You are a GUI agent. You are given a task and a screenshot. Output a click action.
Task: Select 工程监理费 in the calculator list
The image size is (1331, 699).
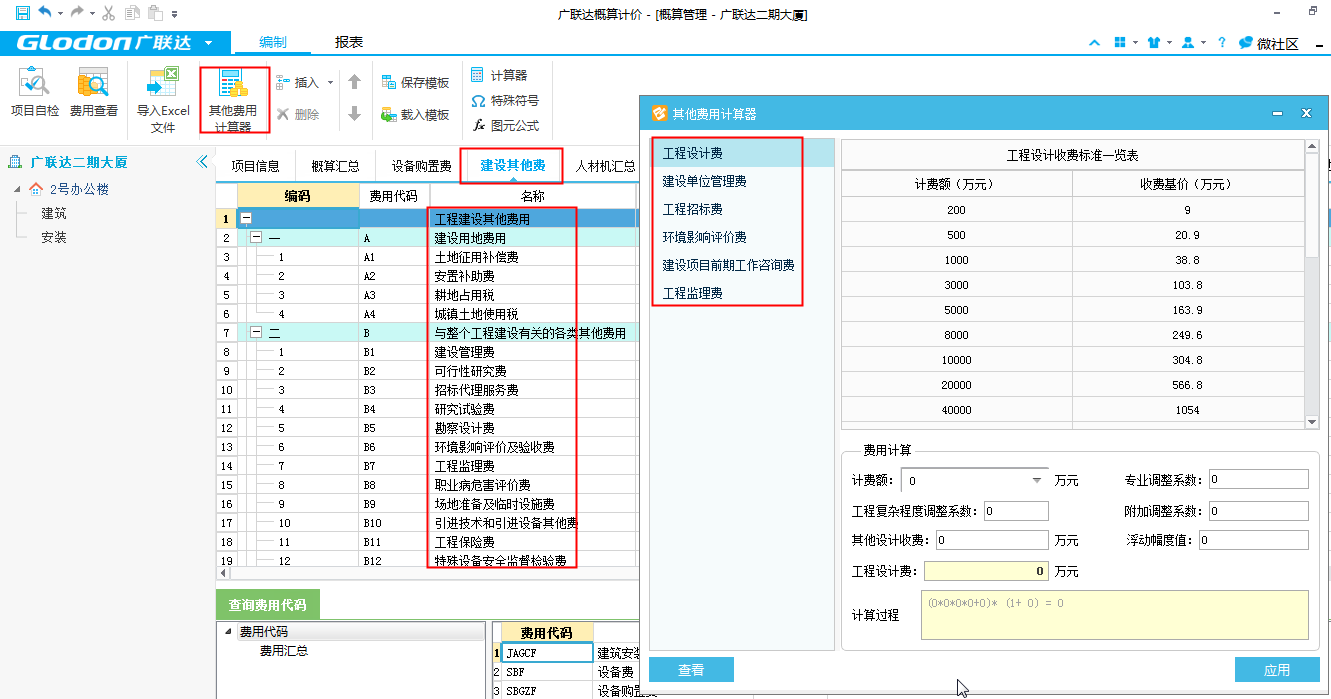click(693, 293)
